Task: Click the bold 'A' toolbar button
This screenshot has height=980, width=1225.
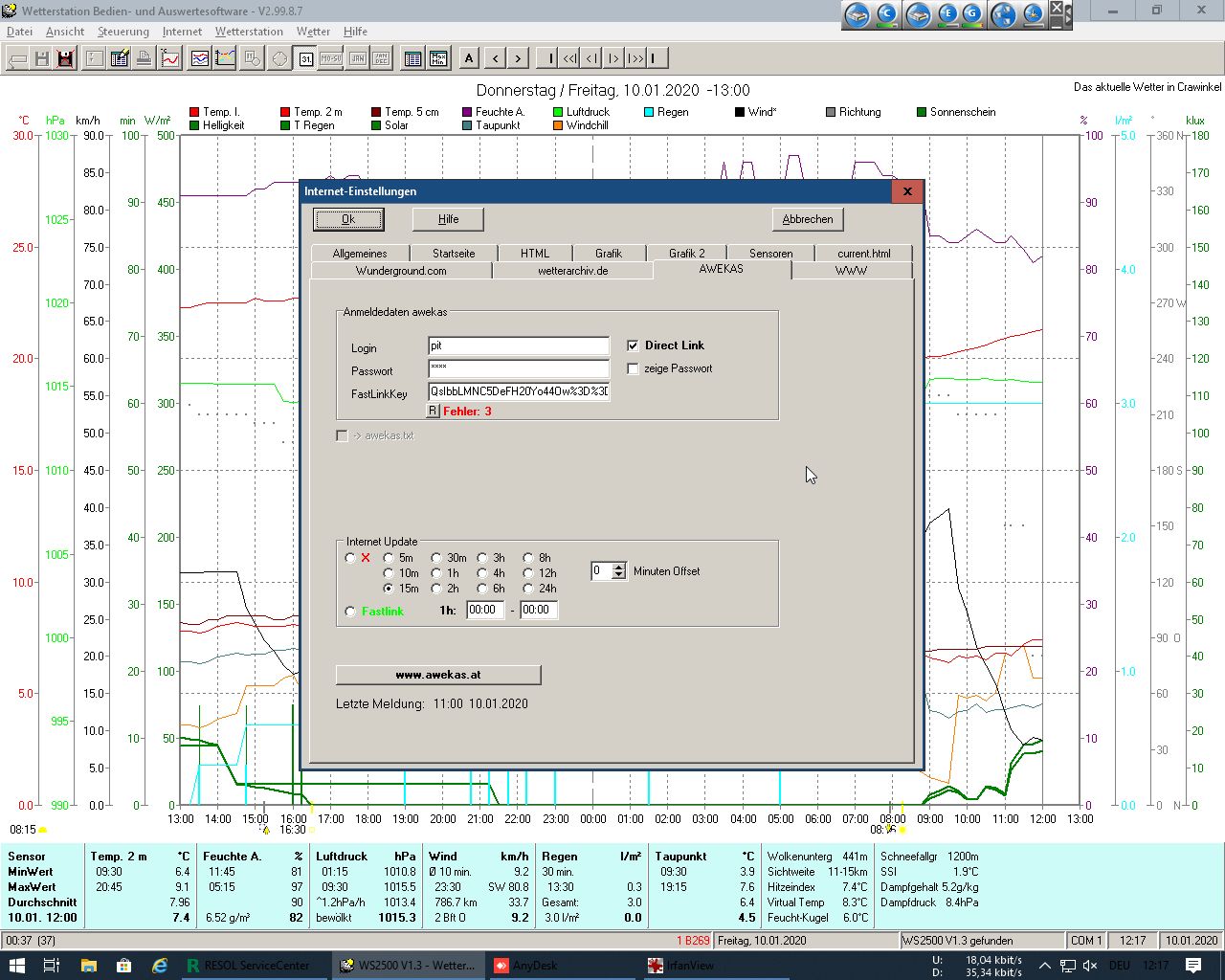Action: (x=469, y=59)
